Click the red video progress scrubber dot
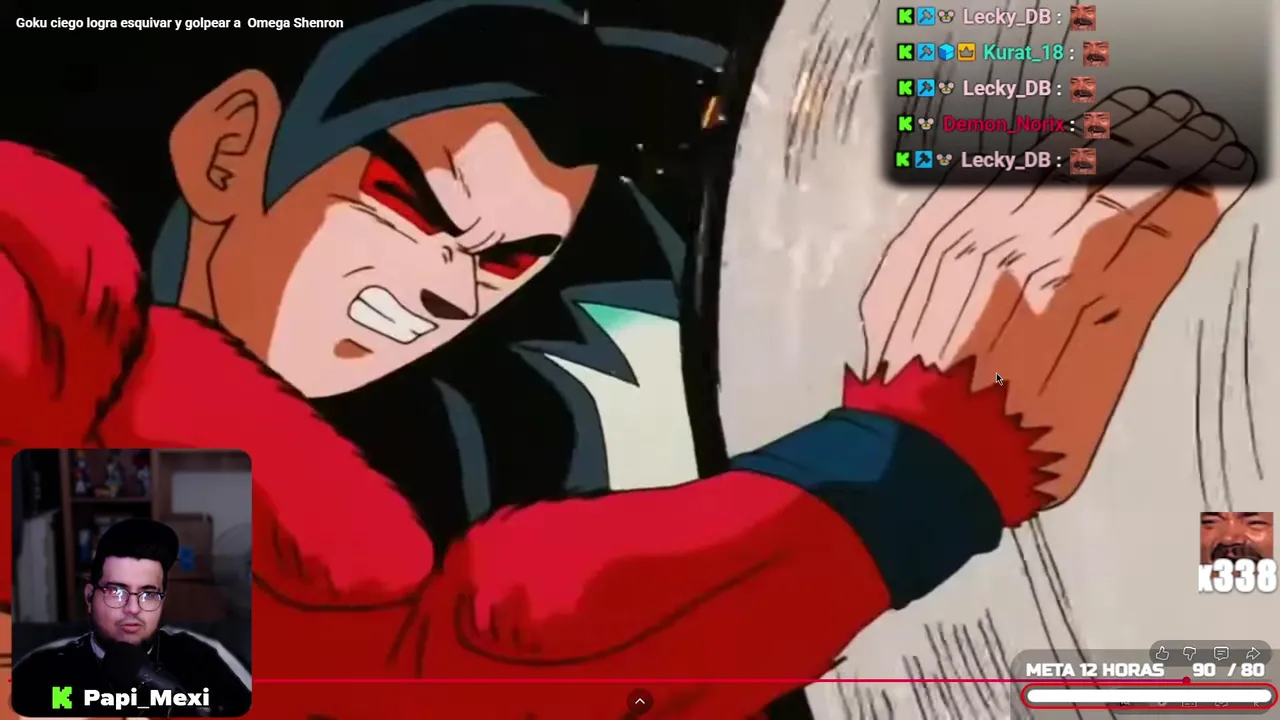This screenshot has height=720, width=1280. coord(1186,682)
